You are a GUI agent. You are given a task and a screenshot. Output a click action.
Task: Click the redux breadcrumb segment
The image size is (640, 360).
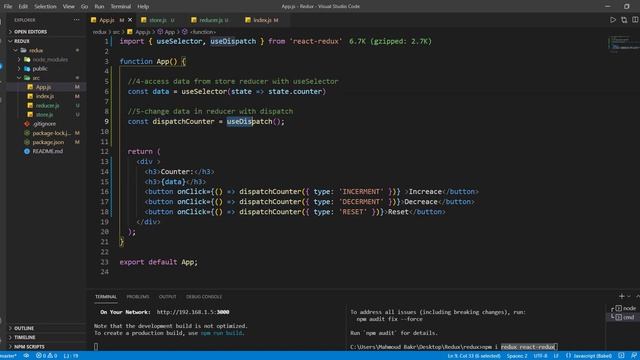coord(100,32)
